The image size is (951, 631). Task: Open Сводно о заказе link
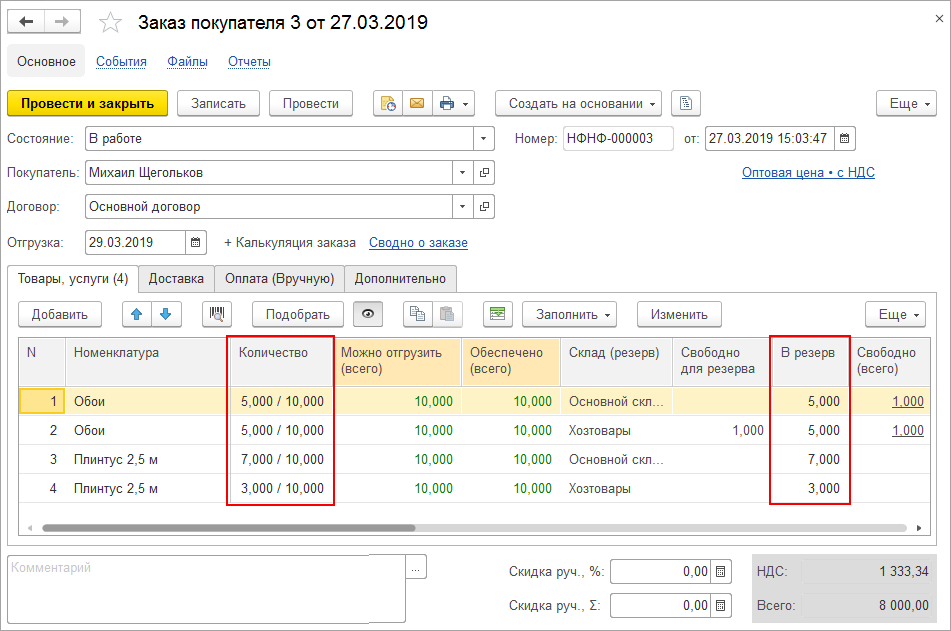point(418,243)
